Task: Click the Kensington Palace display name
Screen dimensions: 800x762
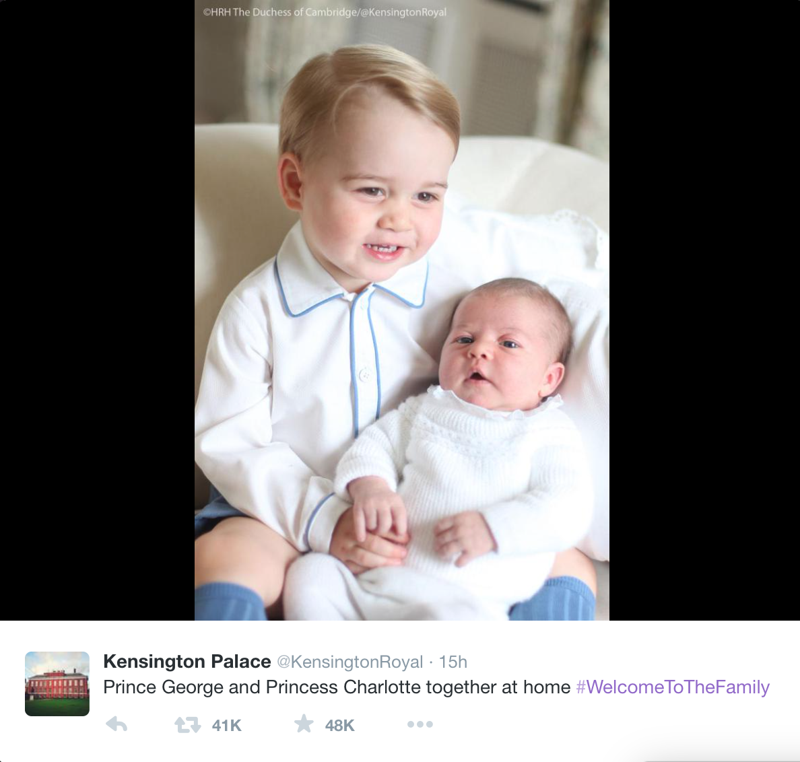Action: [187, 662]
